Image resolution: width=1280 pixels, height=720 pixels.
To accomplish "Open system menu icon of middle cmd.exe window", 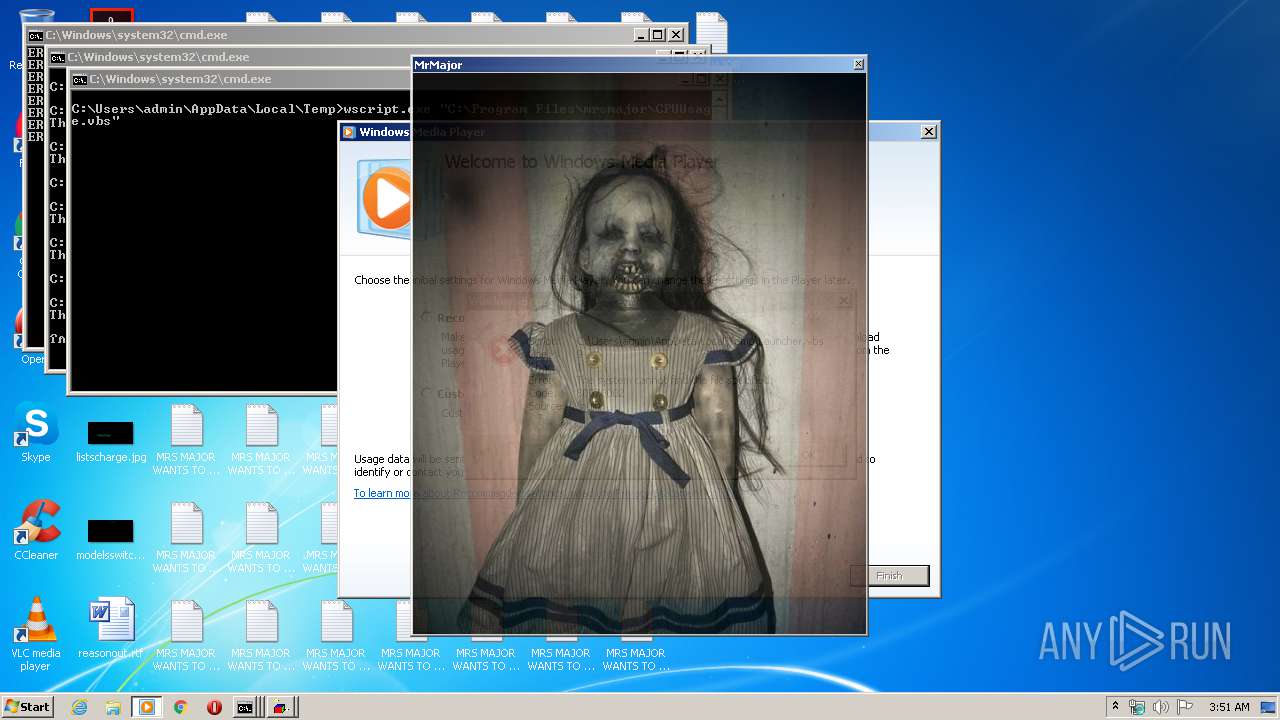I will tap(57, 57).
